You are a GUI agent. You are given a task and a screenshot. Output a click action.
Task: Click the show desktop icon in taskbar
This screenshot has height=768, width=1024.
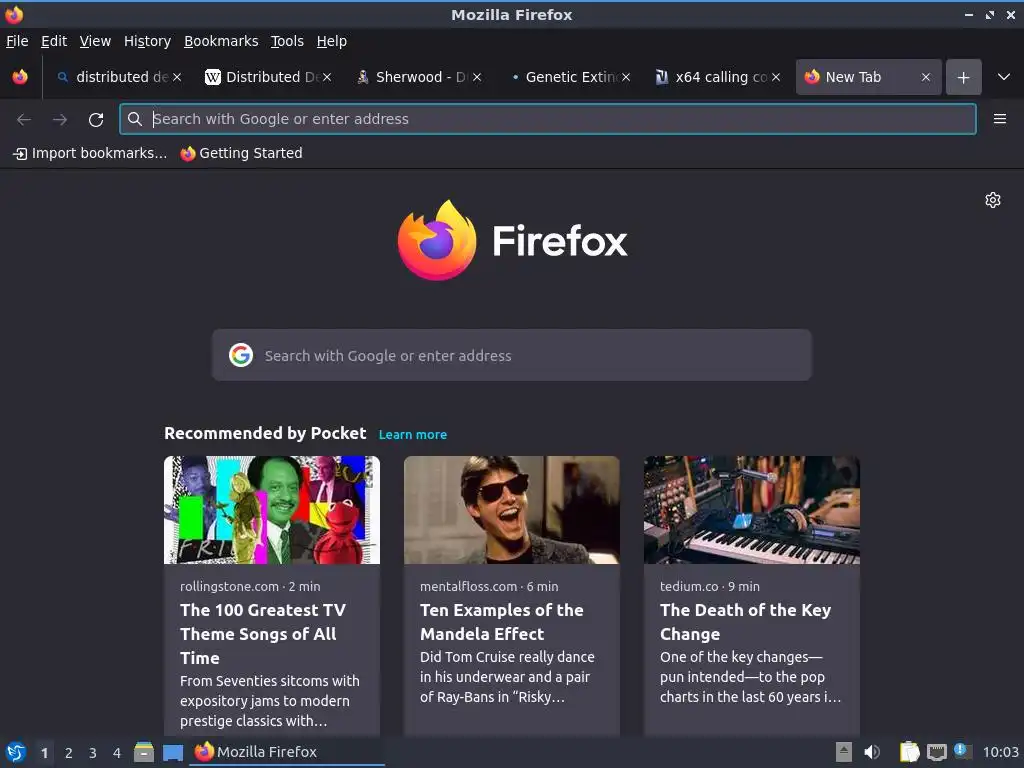(x=173, y=752)
